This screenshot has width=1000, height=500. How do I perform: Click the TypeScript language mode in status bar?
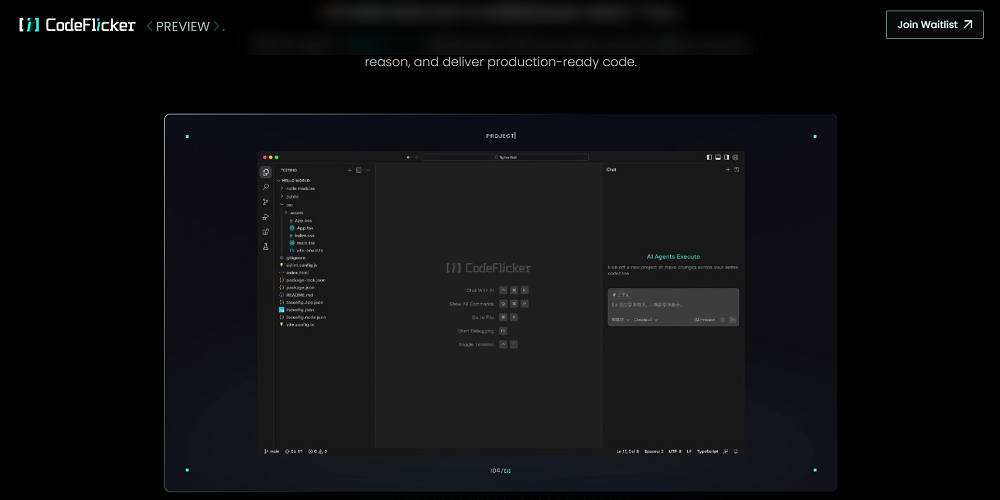[x=707, y=451]
